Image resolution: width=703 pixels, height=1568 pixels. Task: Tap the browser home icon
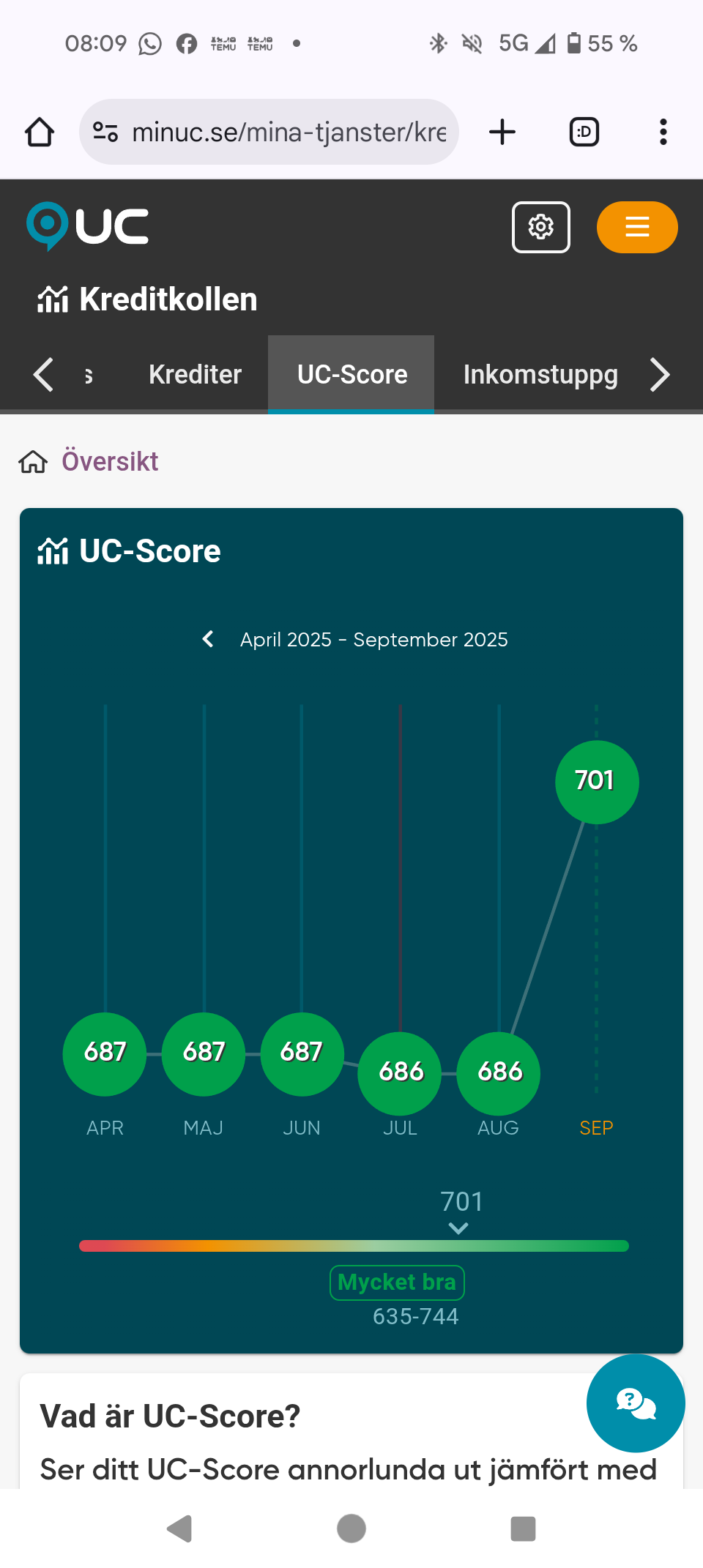pos(40,132)
